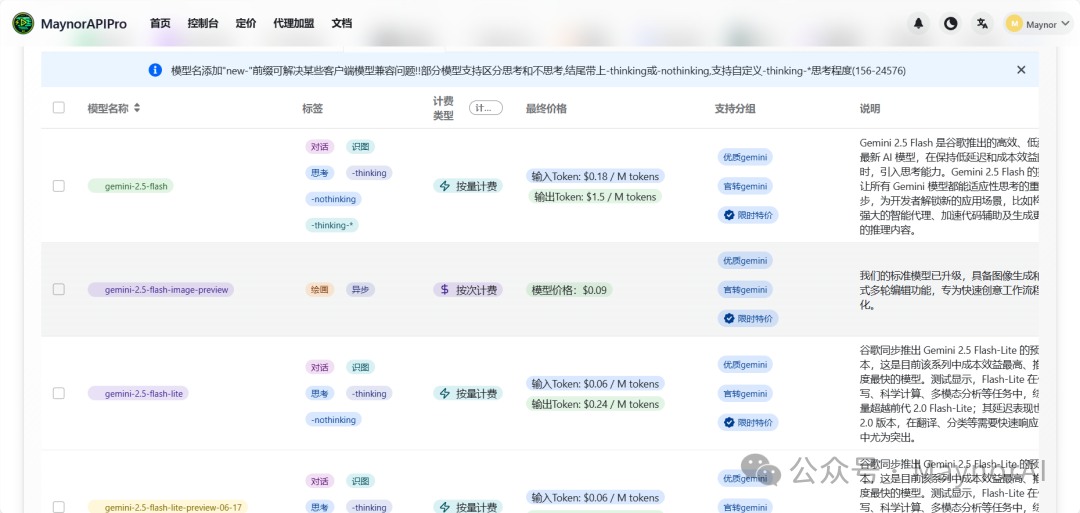Click -nothinking tag in gemini-2.5-flash-lite row
This screenshot has width=1080, height=513.
click(333, 419)
